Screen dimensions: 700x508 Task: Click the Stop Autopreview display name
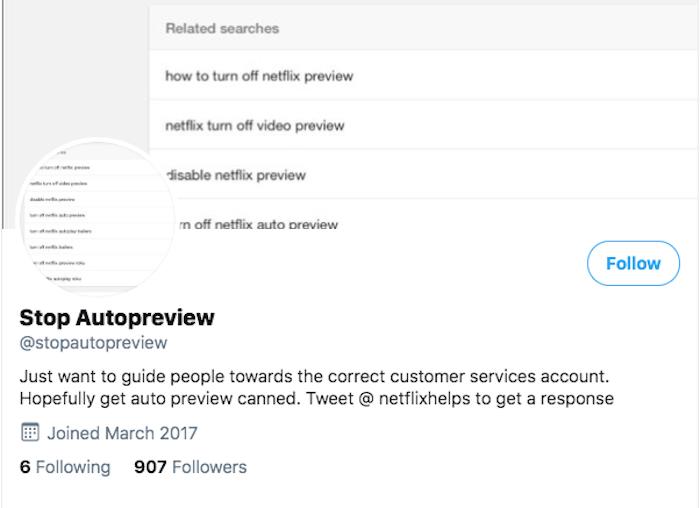click(117, 318)
